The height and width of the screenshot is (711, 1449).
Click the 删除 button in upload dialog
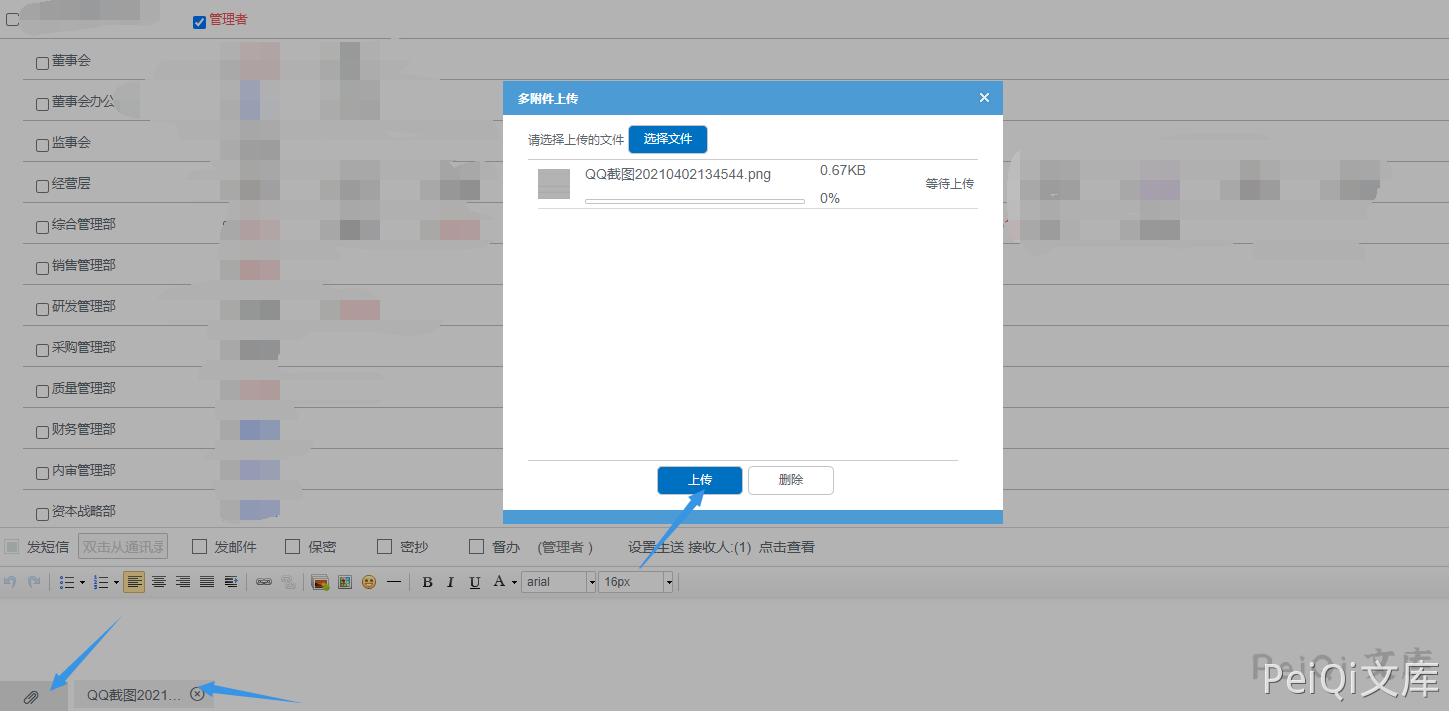coord(790,480)
